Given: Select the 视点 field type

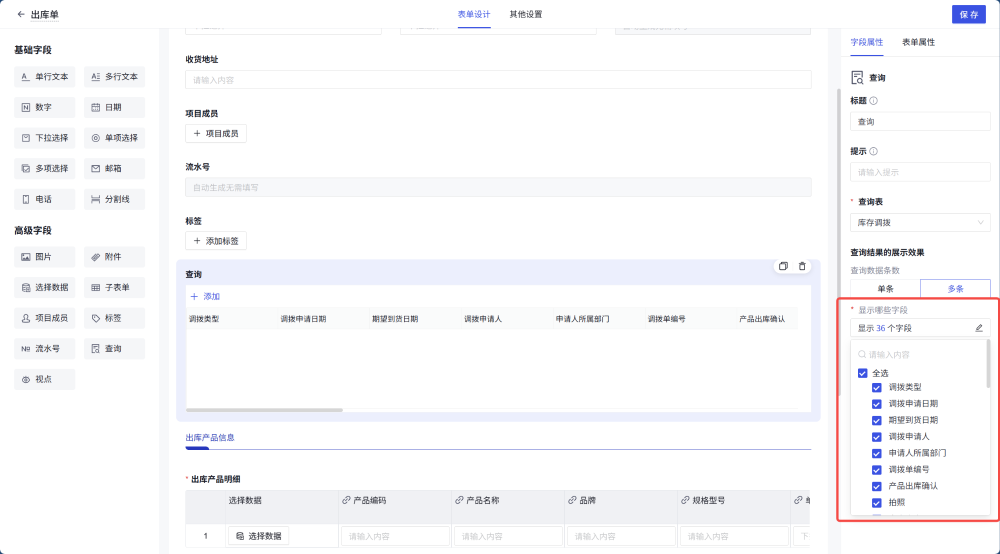Looking at the screenshot, I should tap(44, 379).
